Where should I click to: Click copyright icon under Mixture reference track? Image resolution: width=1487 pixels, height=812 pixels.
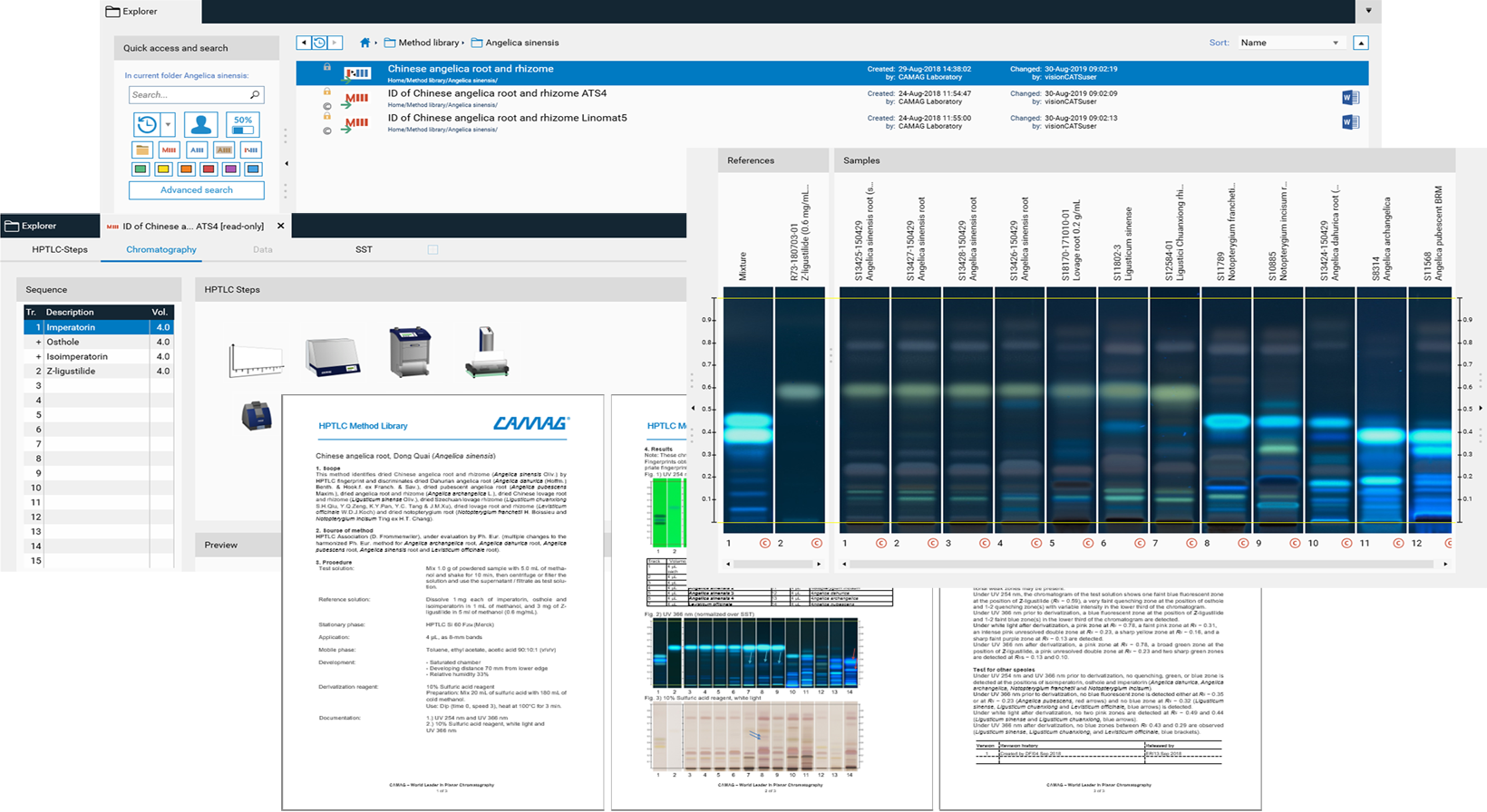[x=764, y=544]
